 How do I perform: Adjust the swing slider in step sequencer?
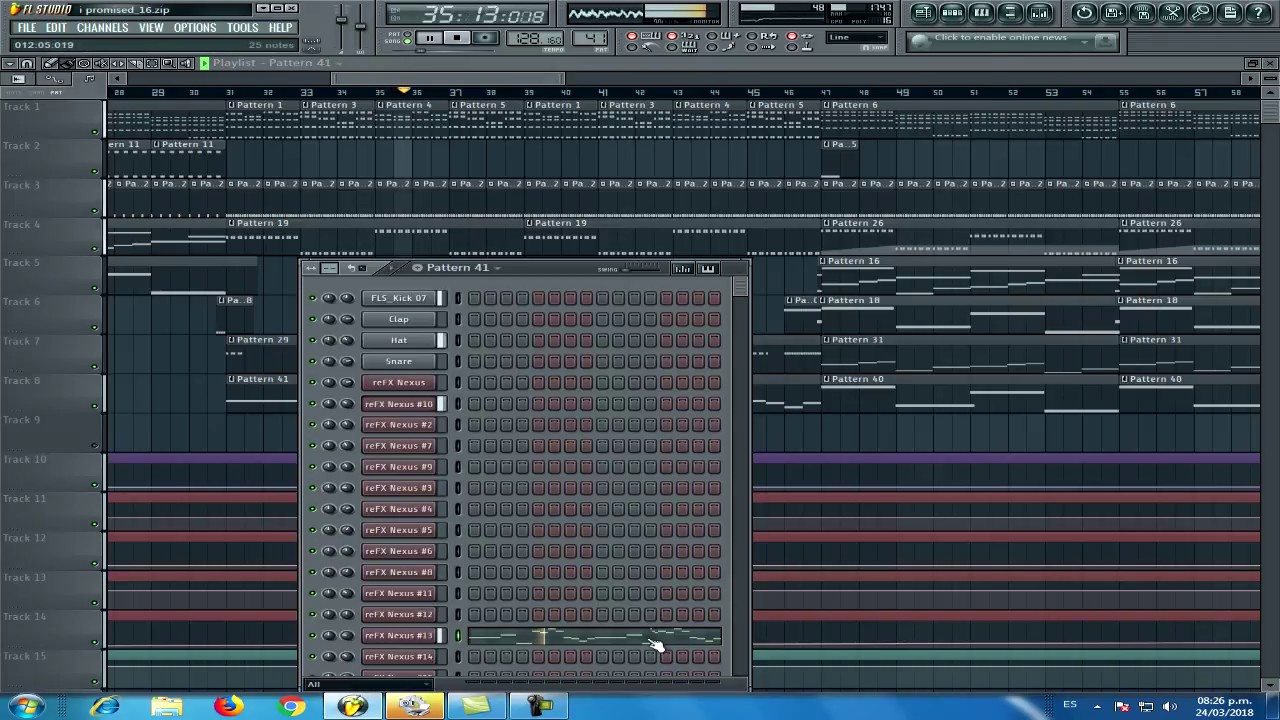point(643,268)
